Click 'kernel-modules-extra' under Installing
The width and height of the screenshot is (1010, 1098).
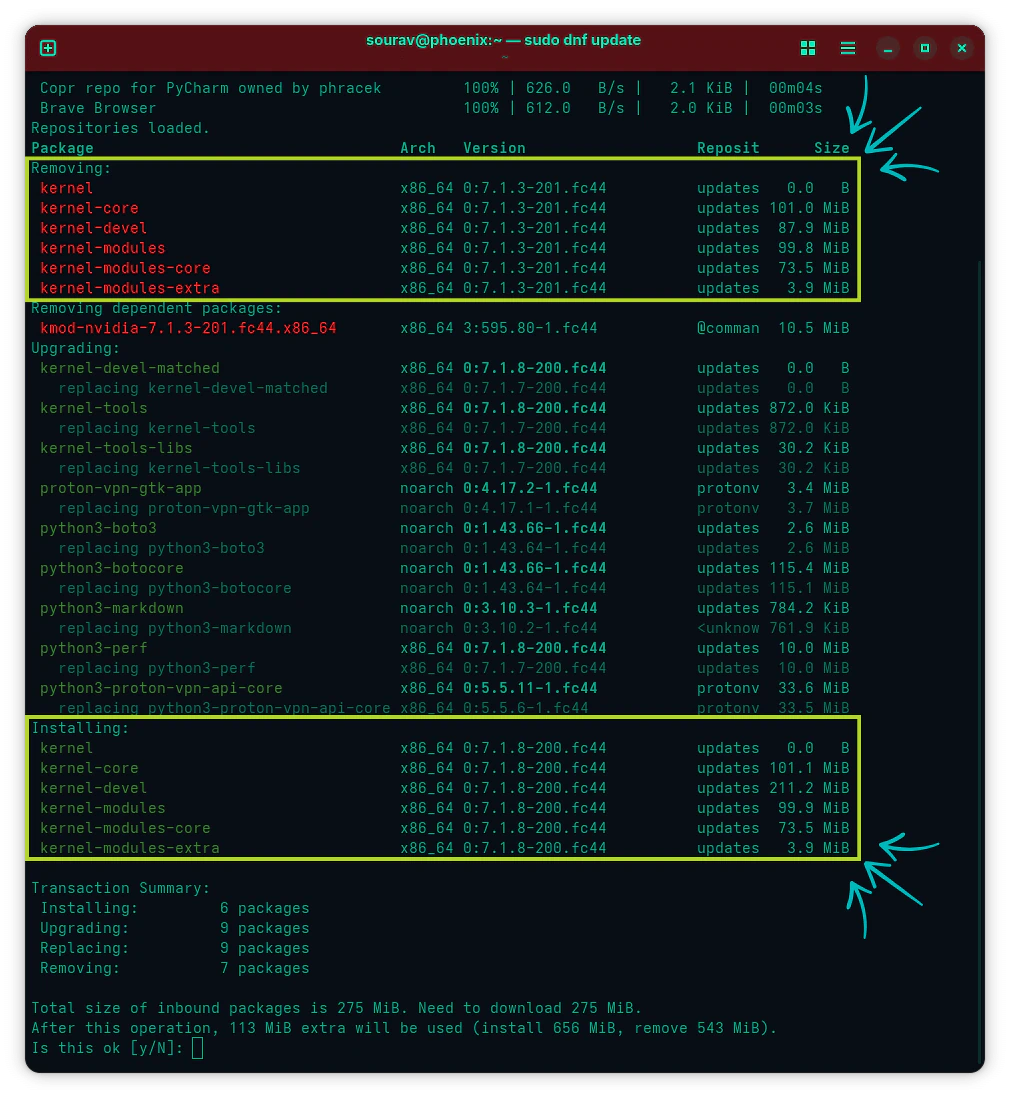point(130,848)
